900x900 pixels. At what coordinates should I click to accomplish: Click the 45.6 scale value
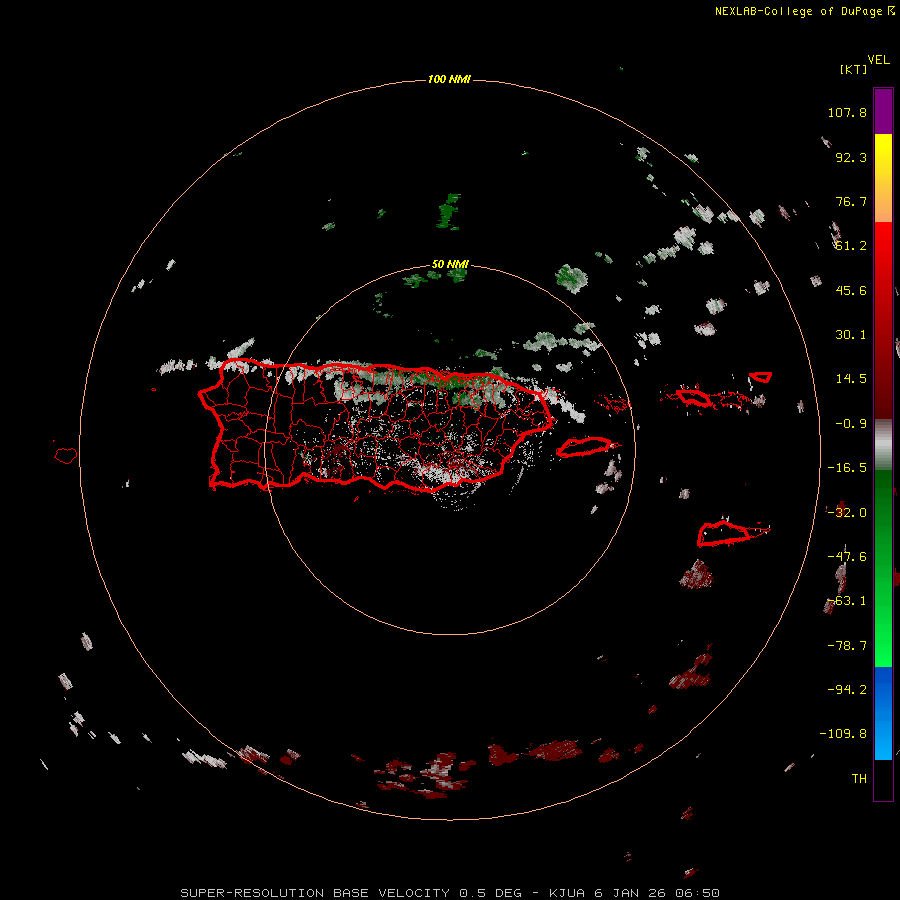coord(851,290)
